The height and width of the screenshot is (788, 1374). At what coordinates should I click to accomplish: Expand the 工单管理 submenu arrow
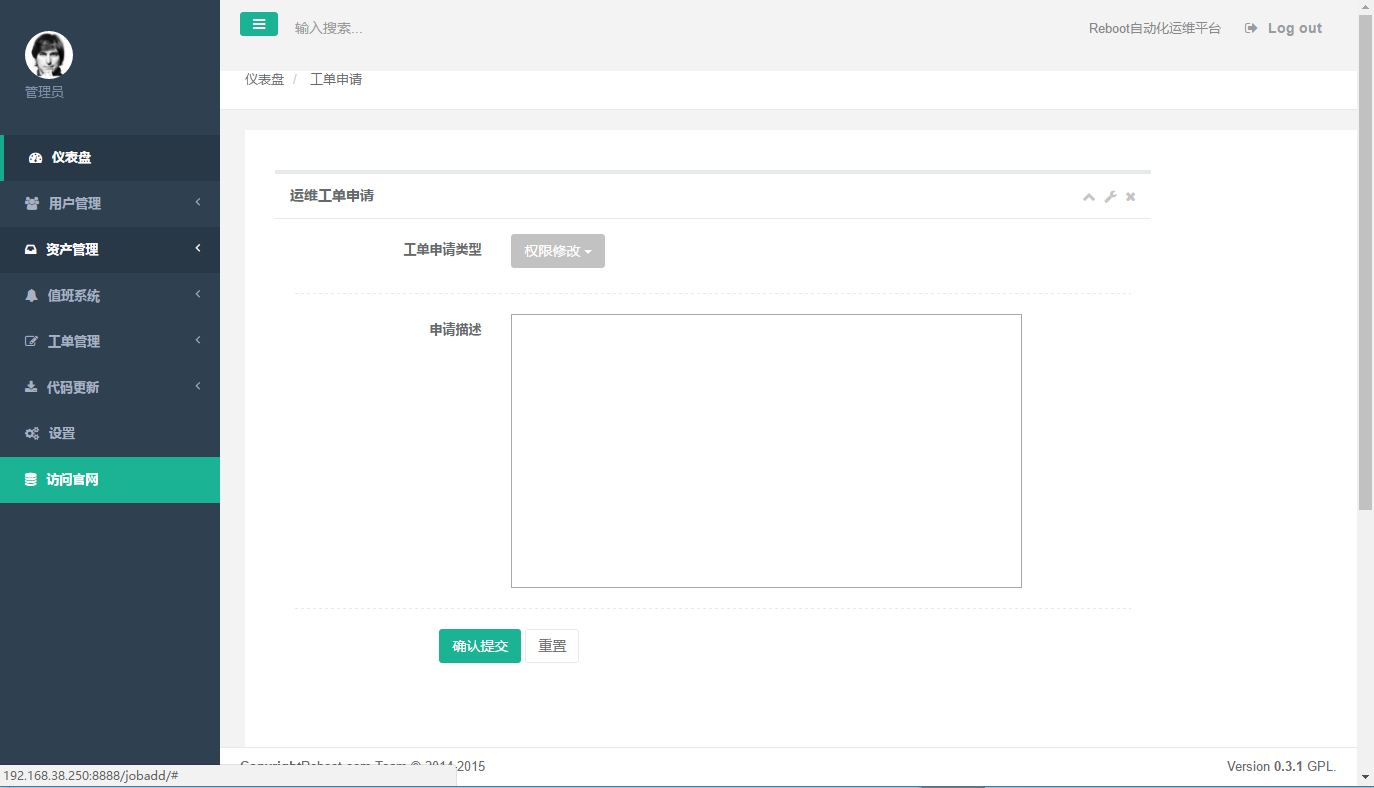pos(197,341)
